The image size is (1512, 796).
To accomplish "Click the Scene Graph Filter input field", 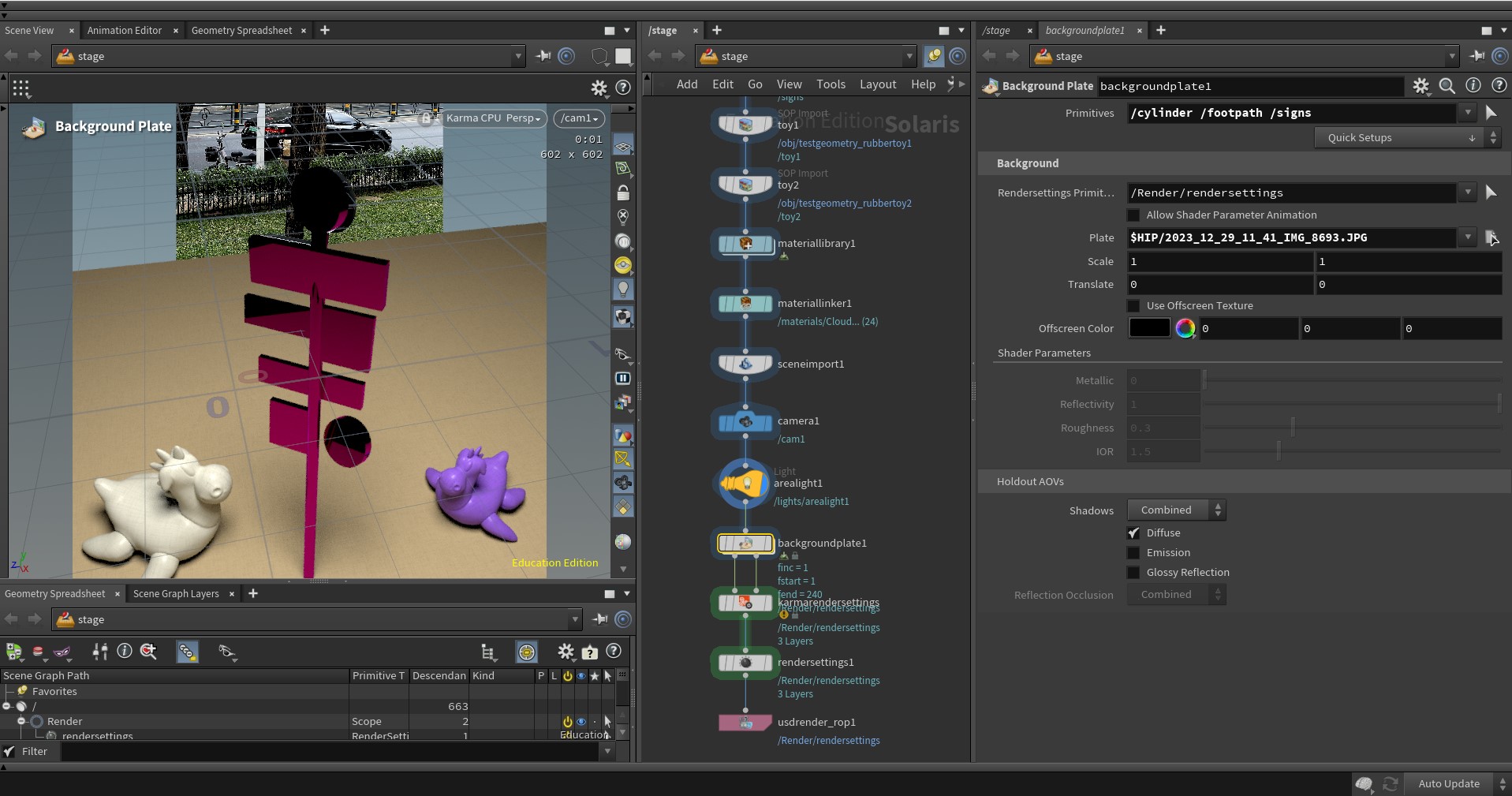I will (330, 752).
